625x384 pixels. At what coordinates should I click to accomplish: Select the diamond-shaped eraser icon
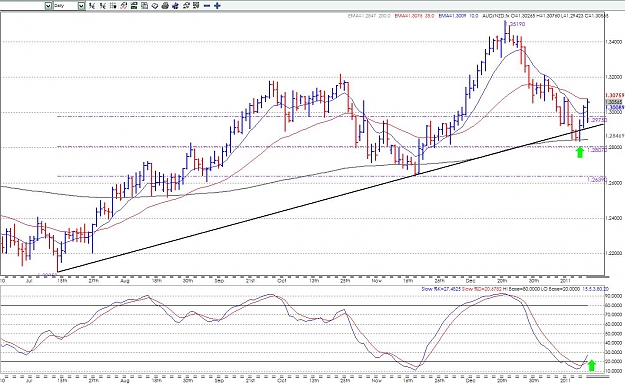[x=155, y=6]
